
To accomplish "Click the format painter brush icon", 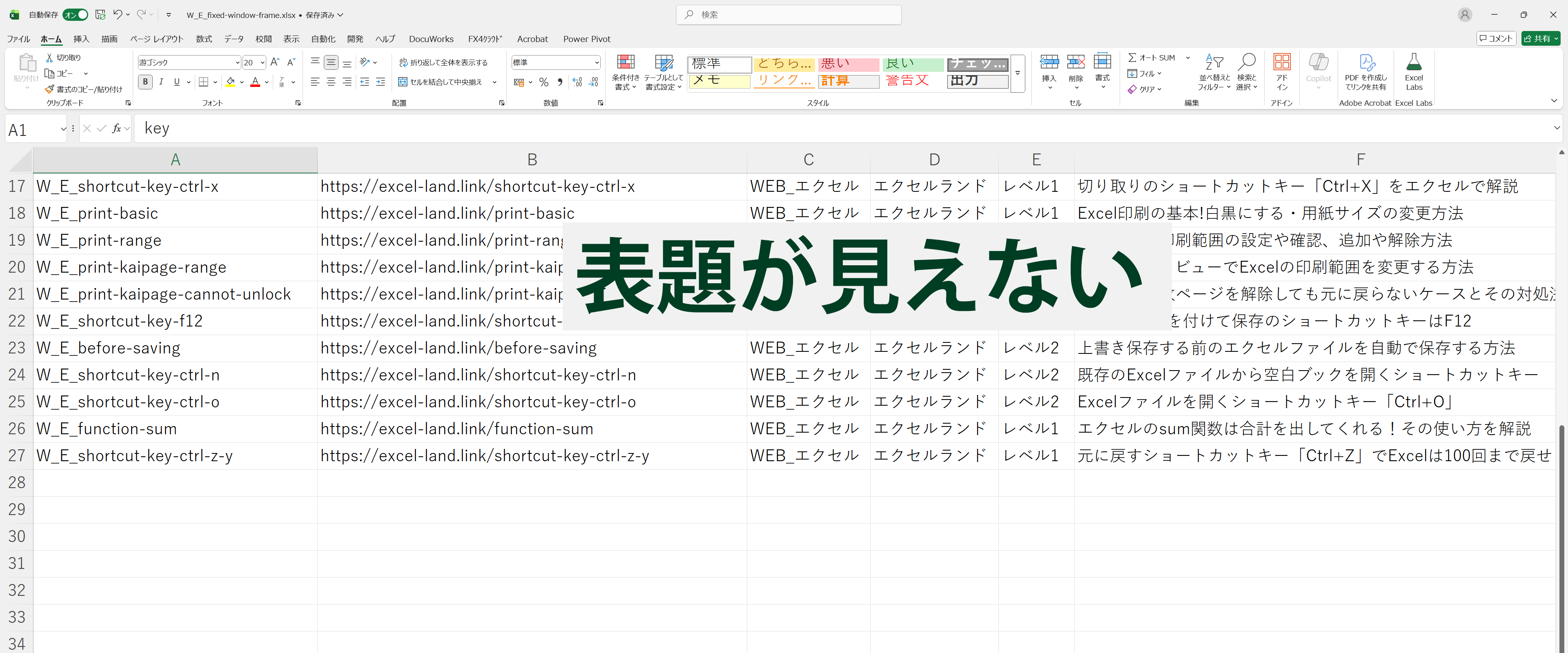I will 49,89.
